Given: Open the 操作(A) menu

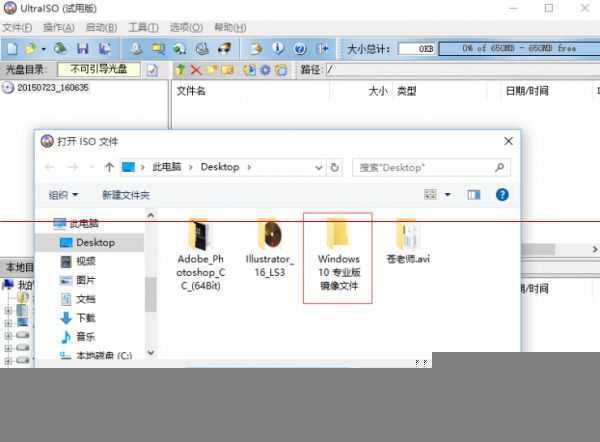Looking at the screenshot, I should [x=59, y=28].
